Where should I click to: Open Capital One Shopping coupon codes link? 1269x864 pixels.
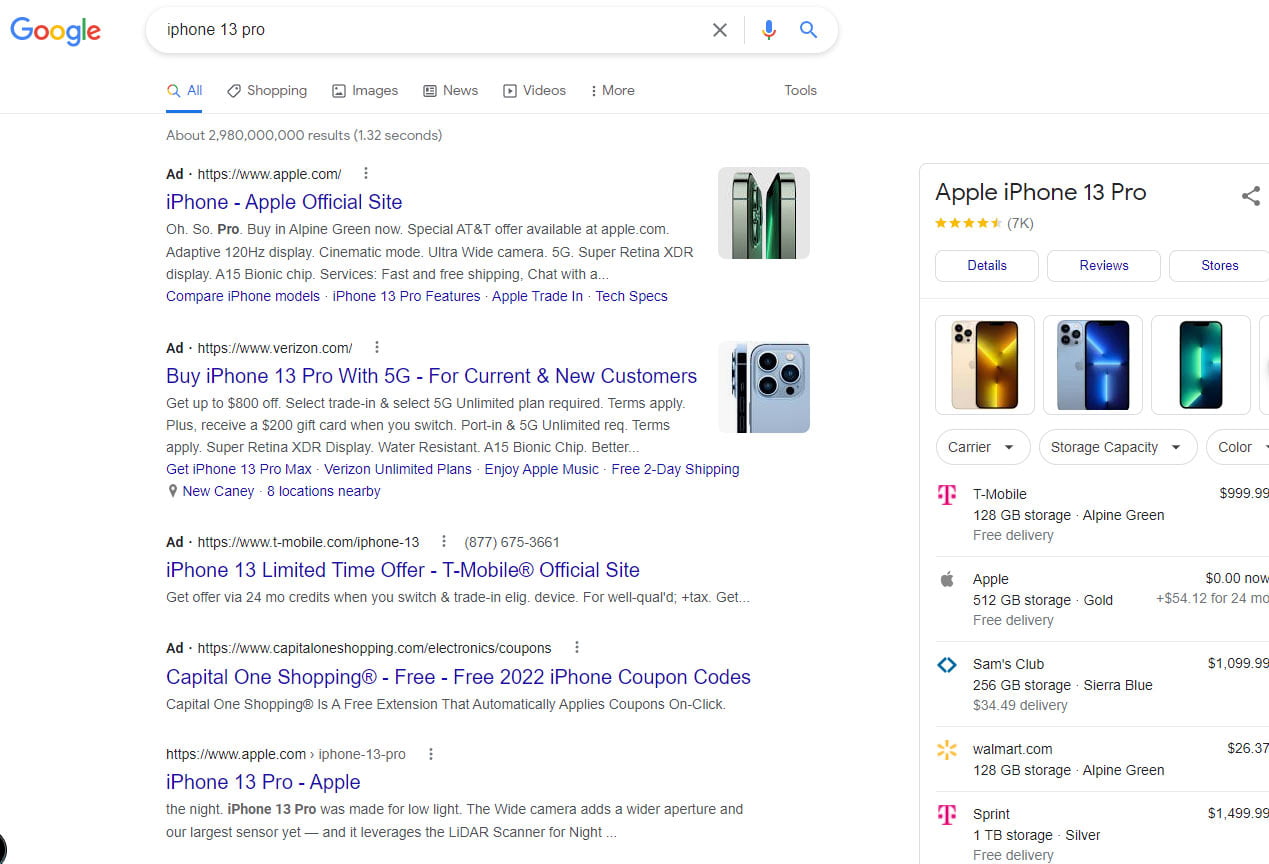pos(458,677)
